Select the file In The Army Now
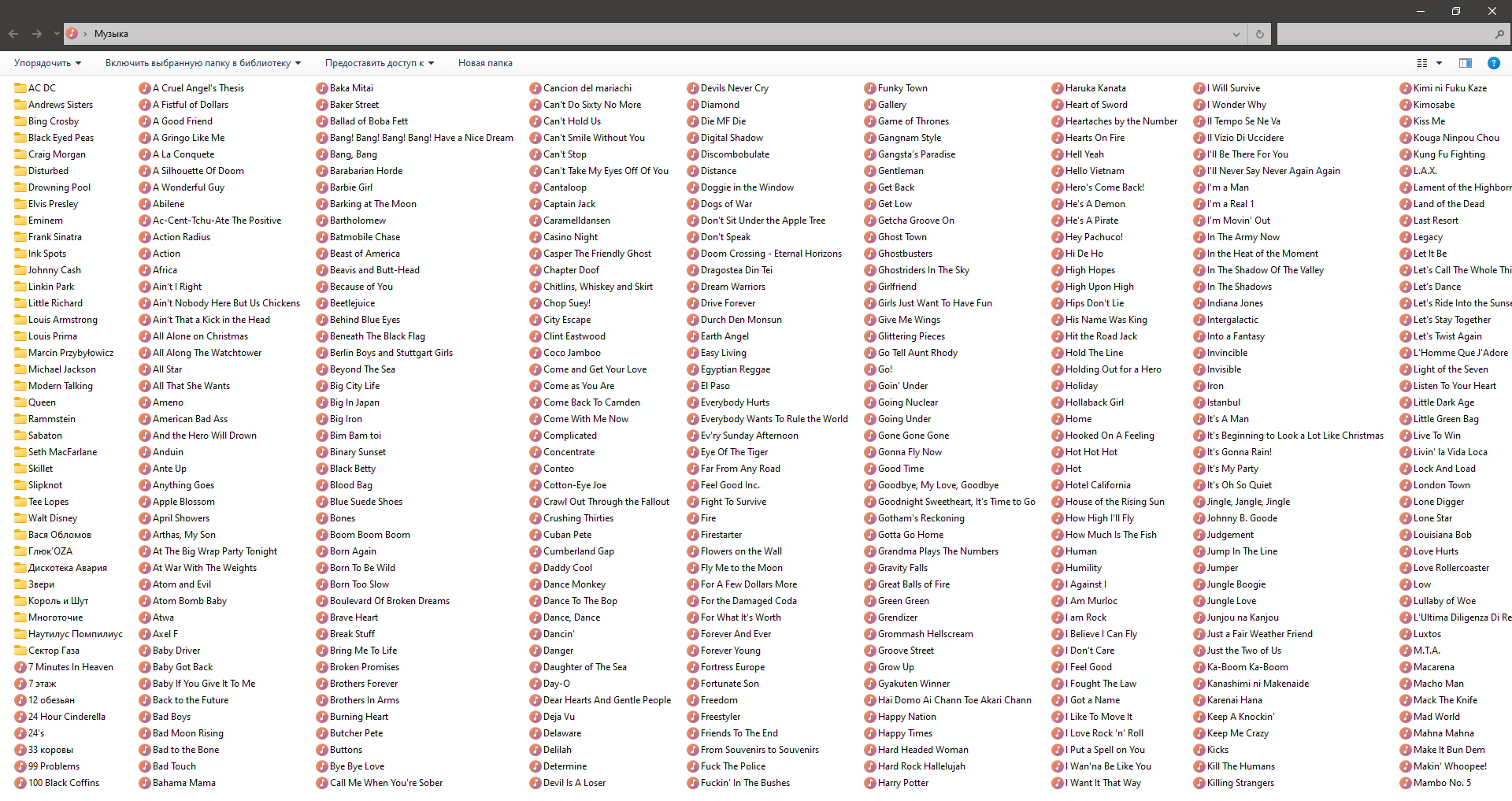Viewport: 1512px width, 801px height. 1236,237
